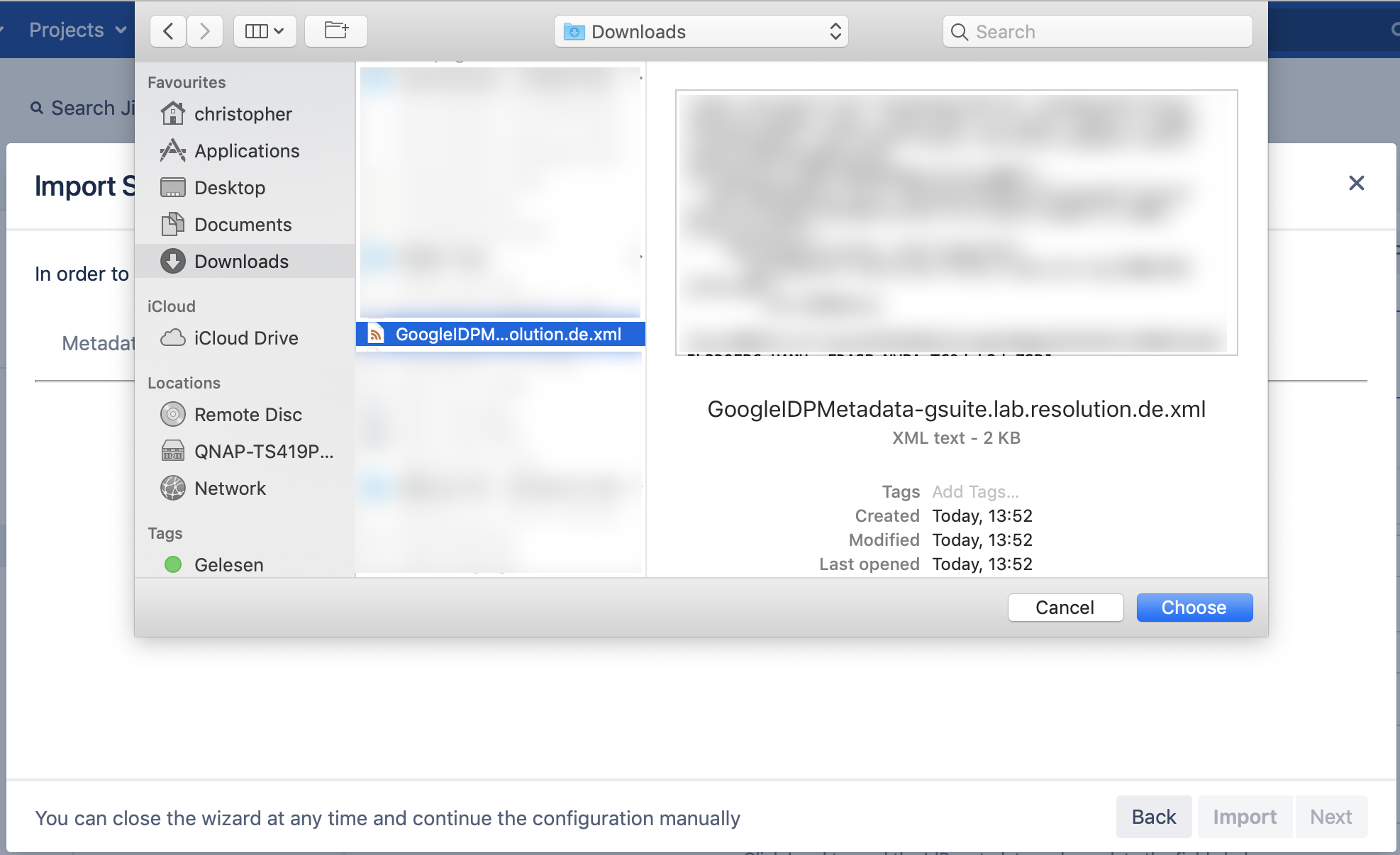Select the QNAP-TS419P server location
Viewport: 1400px width, 855px height.
[245, 452]
